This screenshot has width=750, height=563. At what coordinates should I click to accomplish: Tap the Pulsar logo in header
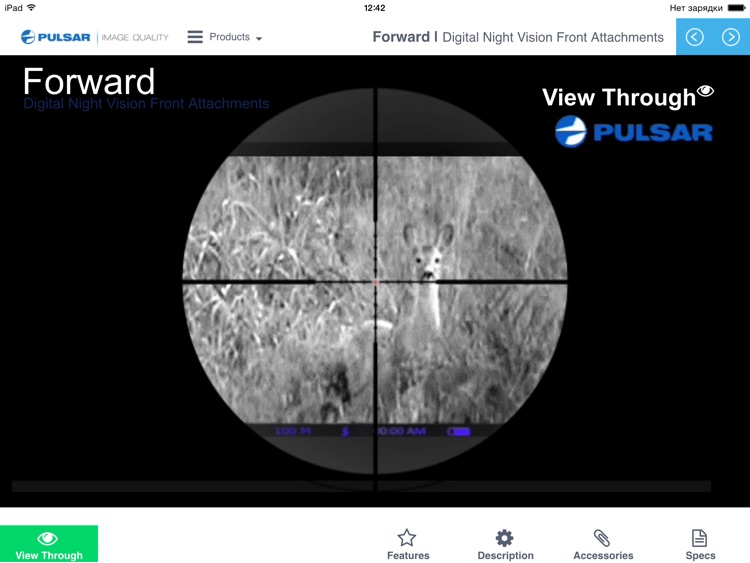click(55, 37)
